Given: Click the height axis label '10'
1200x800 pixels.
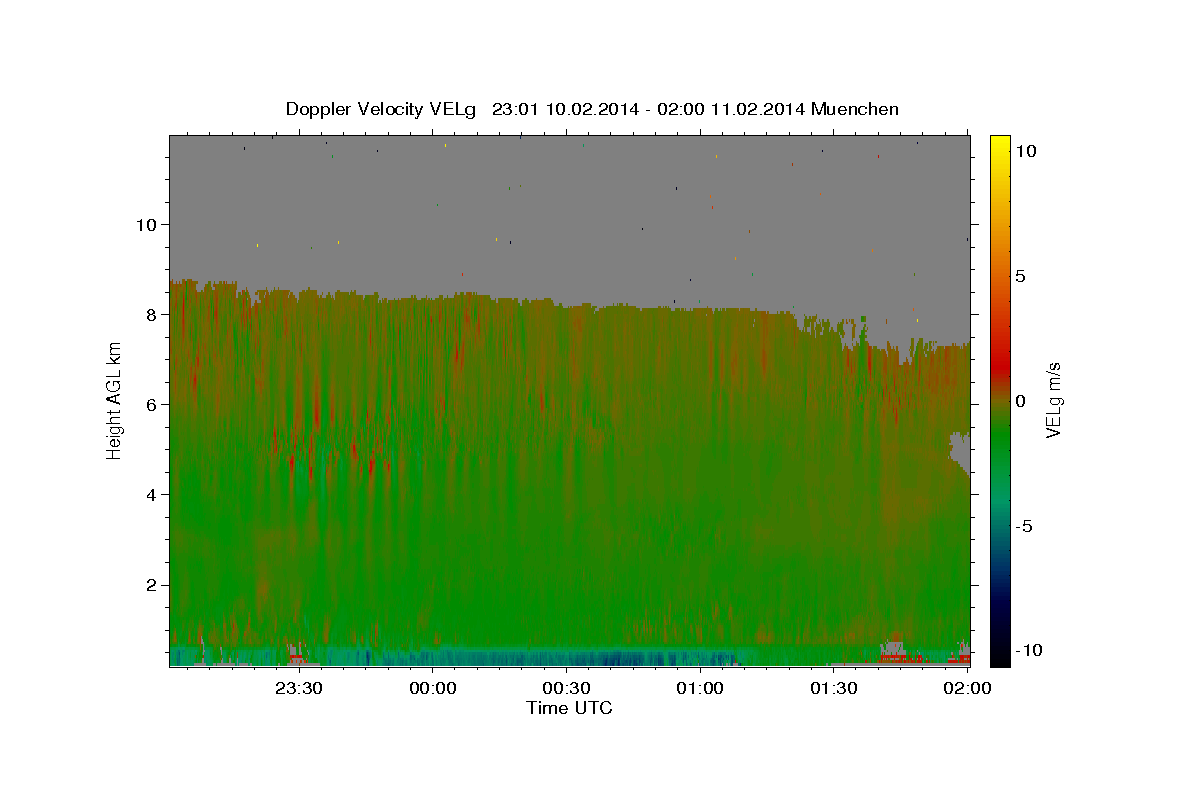Looking at the screenshot, I should 145,224.
